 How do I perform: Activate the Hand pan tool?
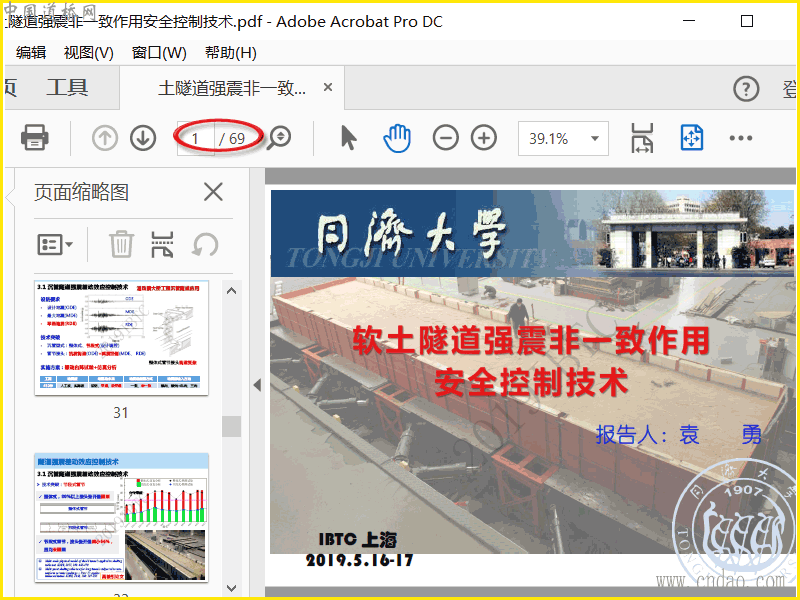(397, 138)
